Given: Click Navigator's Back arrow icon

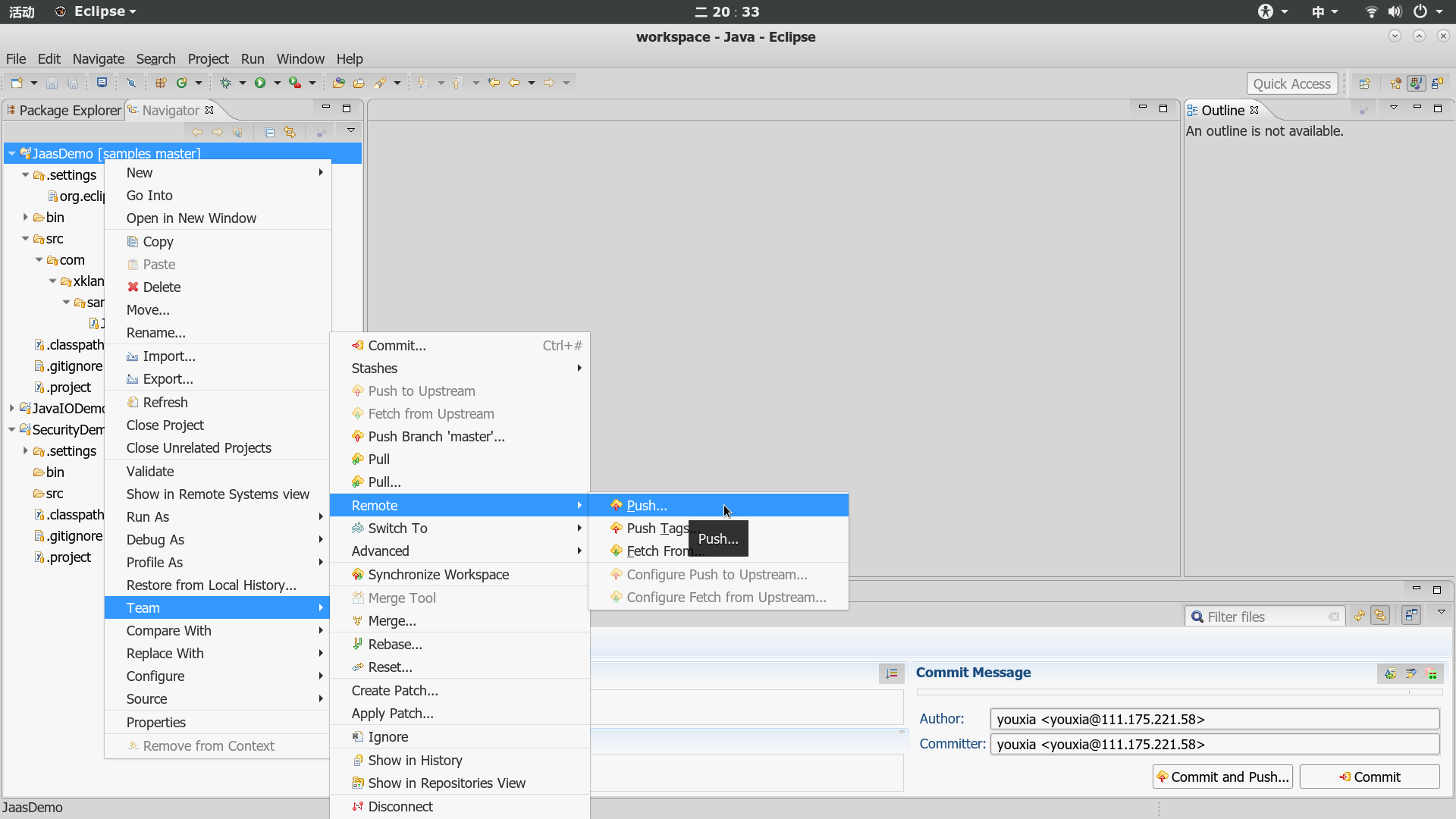Looking at the screenshot, I should pos(197,132).
